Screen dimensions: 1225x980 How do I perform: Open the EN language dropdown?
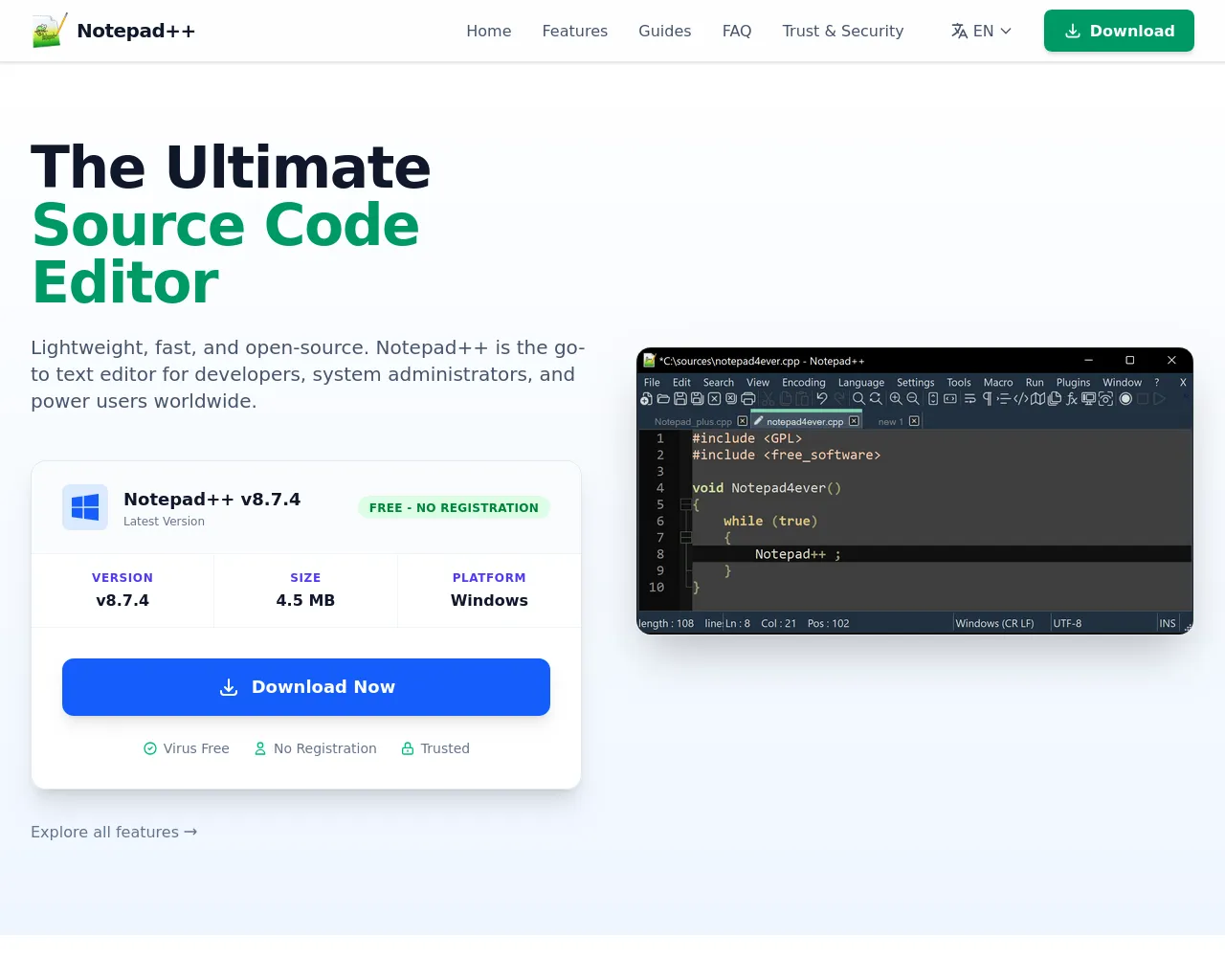coord(981,31)
